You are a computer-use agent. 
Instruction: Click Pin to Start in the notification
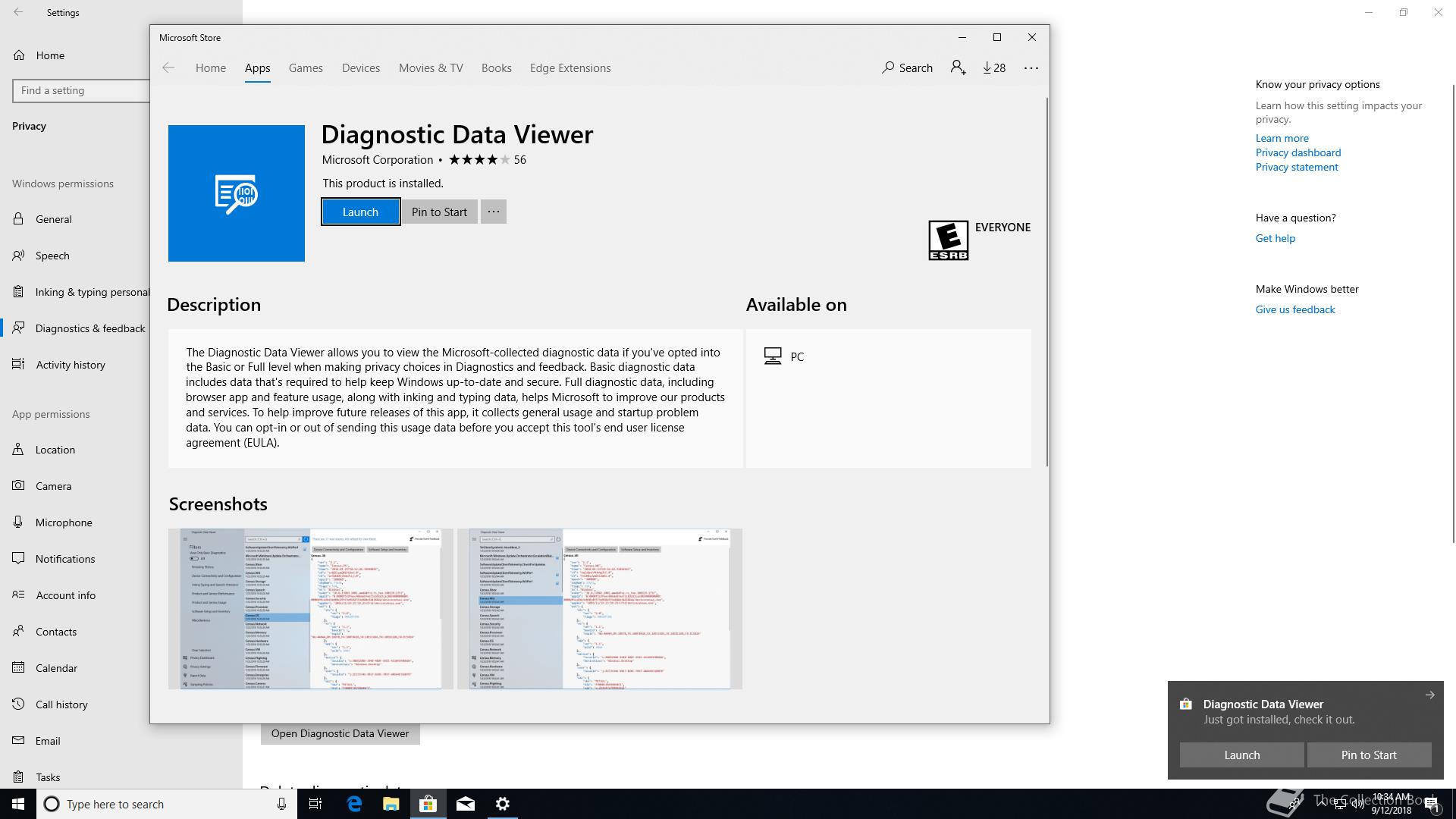[x=1369, y=755]
